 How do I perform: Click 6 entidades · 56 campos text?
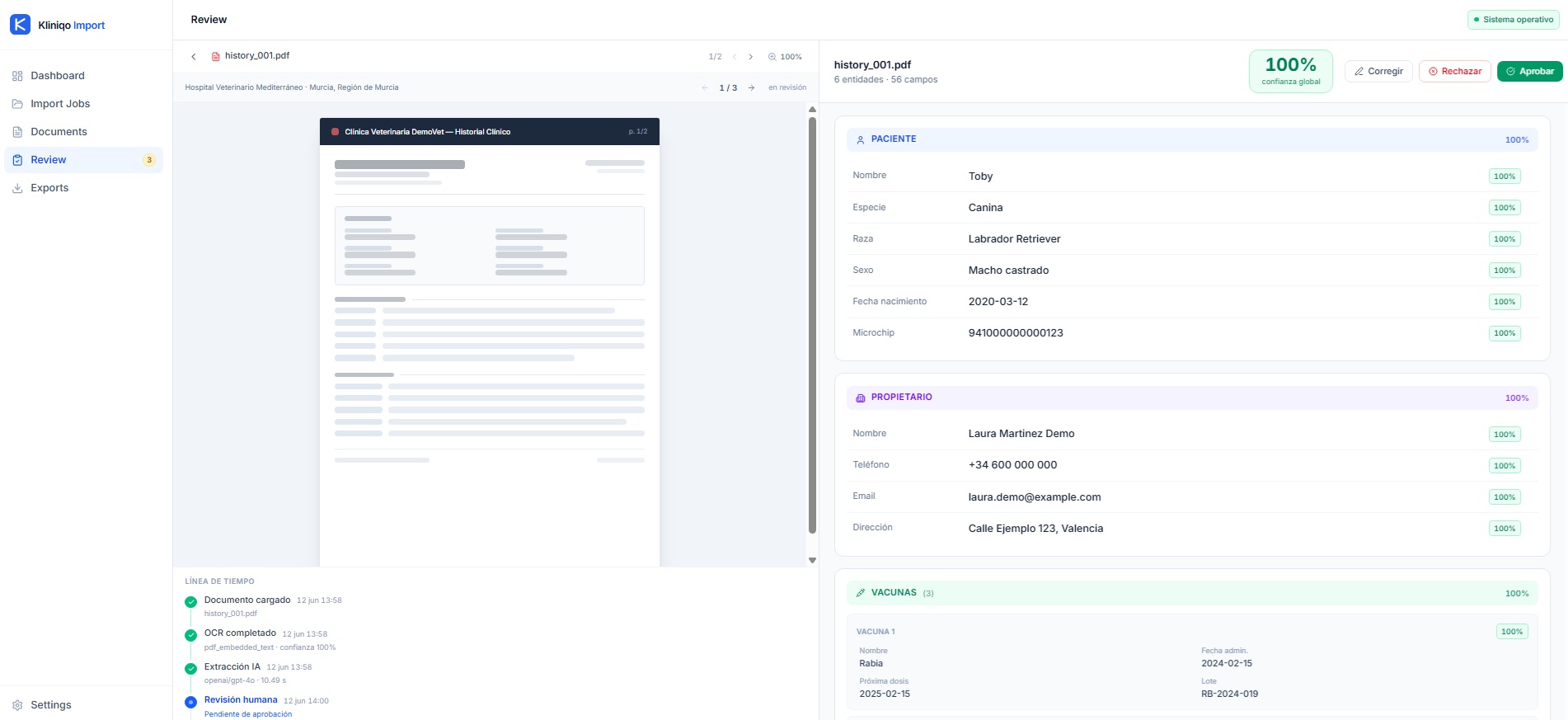885,80
